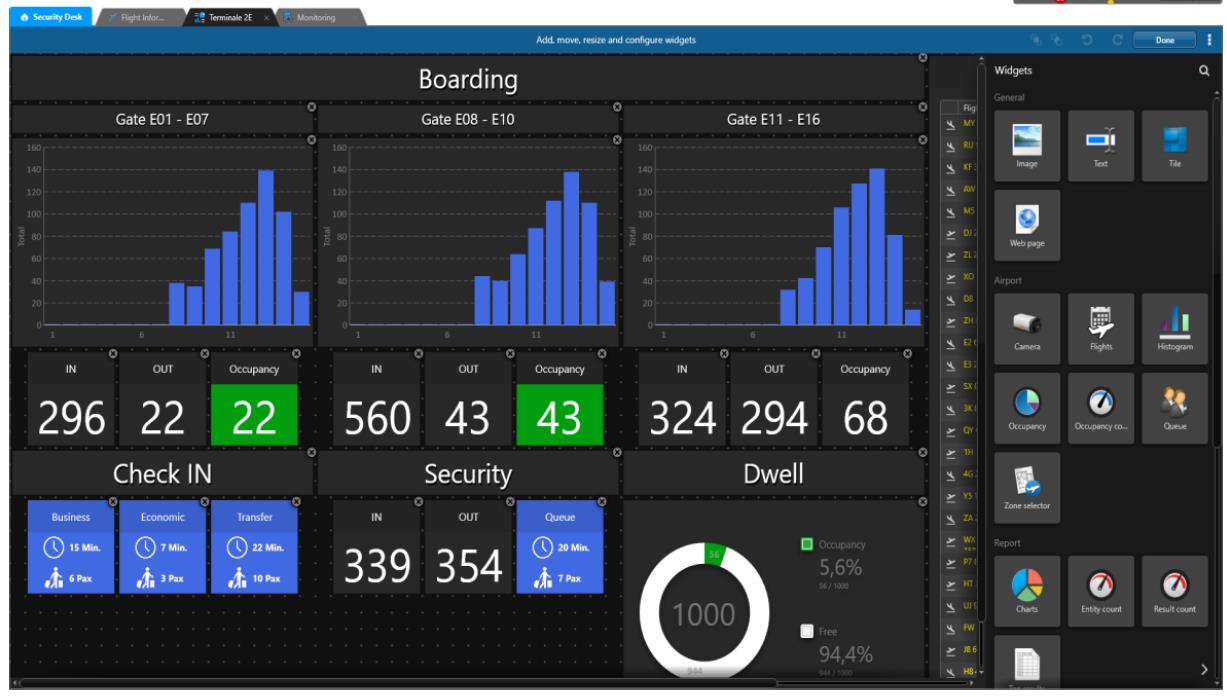Search widgets with the magnifier icon

[1204, 71]
